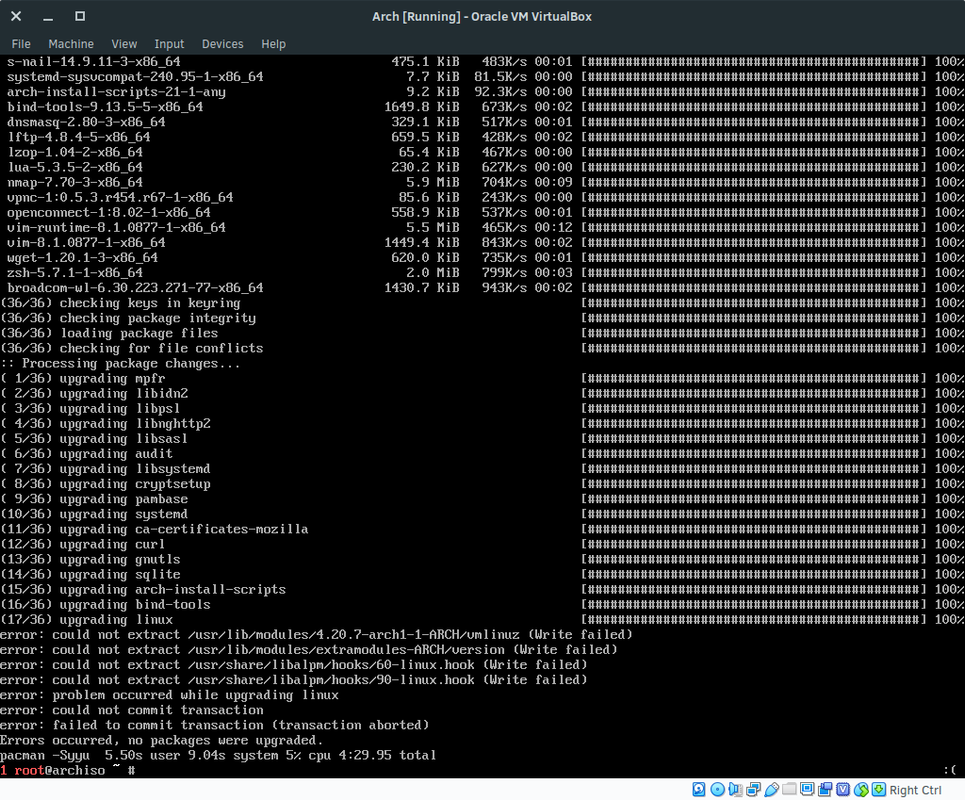Click the root@archiso shell prompt
The width and height of the screenshot is (965, 800).
click(x=68, y=770)
